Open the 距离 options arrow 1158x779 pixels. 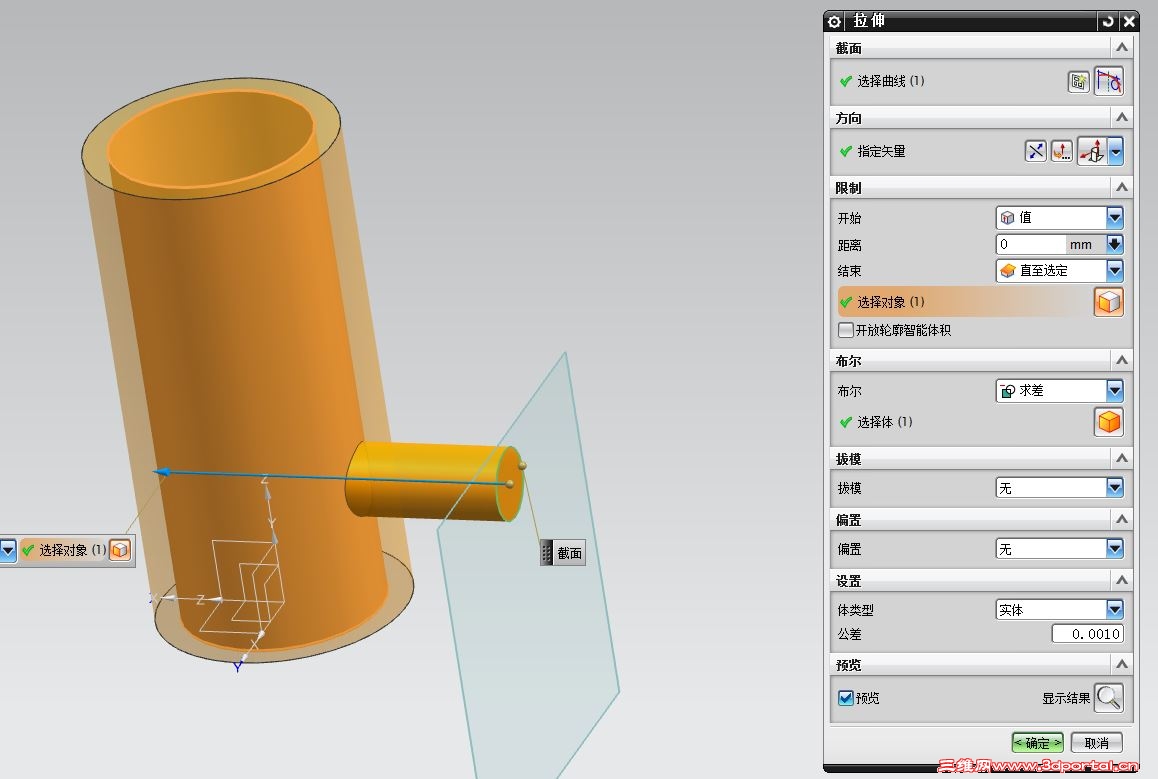coord(1114,244)
